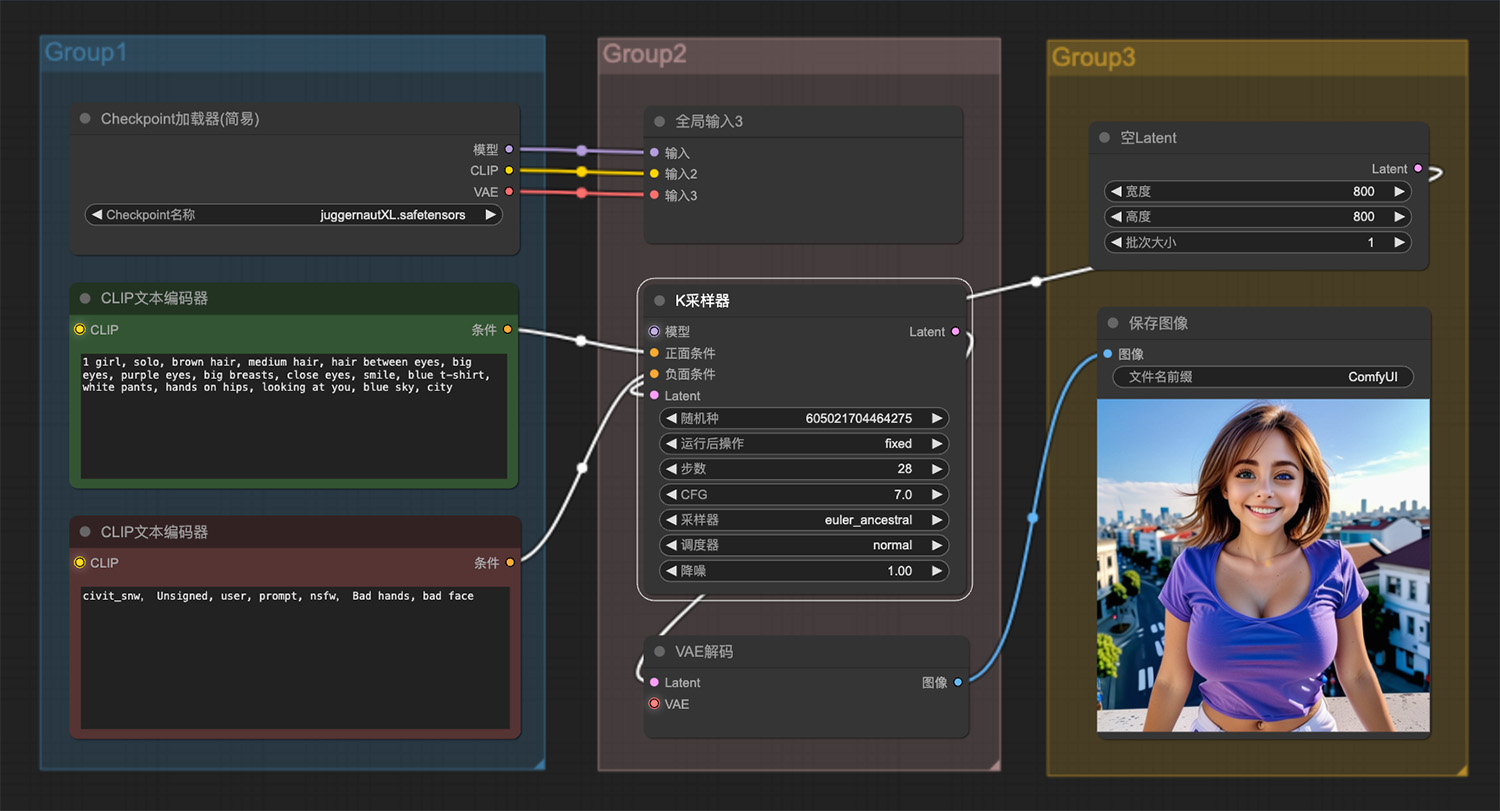Click the 负面条件 input port on K采样器
Viewport: 1500px width, 811px height.
click(654, 374)
